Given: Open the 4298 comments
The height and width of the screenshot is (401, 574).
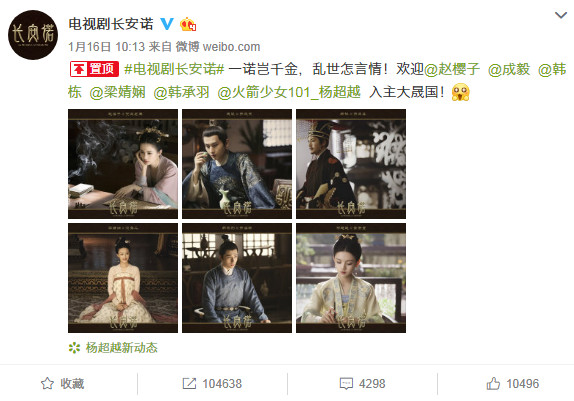Looking at the screenshot, I should pyautogui.click(x=362, y=383).
